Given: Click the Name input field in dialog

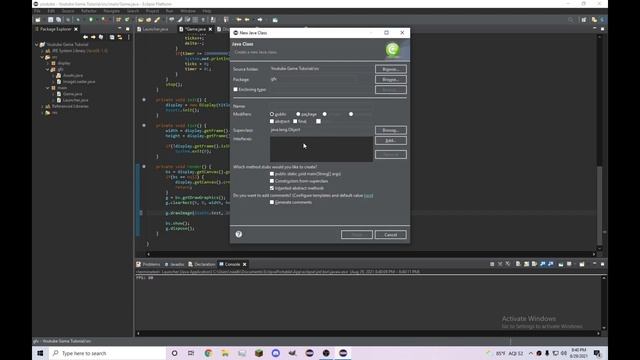Looking at the screenshot, I should pyautogui.click(x=321, y=106).
